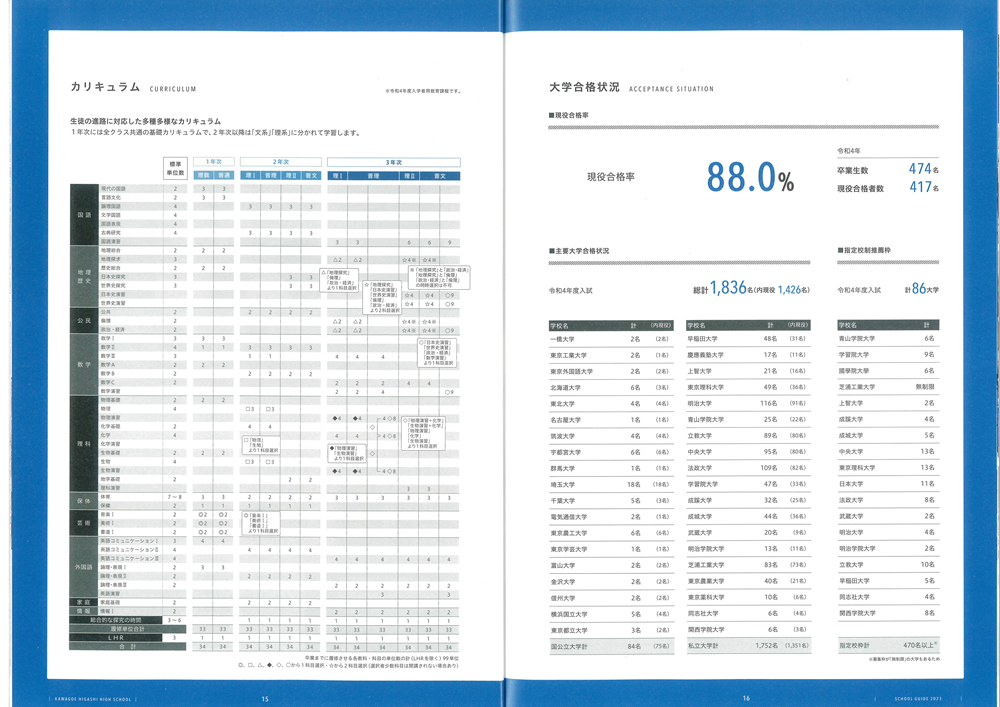Image resolution: width=1000 pixels, height=707 pixels.
Task: Select the 1,836 total figure
Action: pyautogui.click(x=728, y=288)
